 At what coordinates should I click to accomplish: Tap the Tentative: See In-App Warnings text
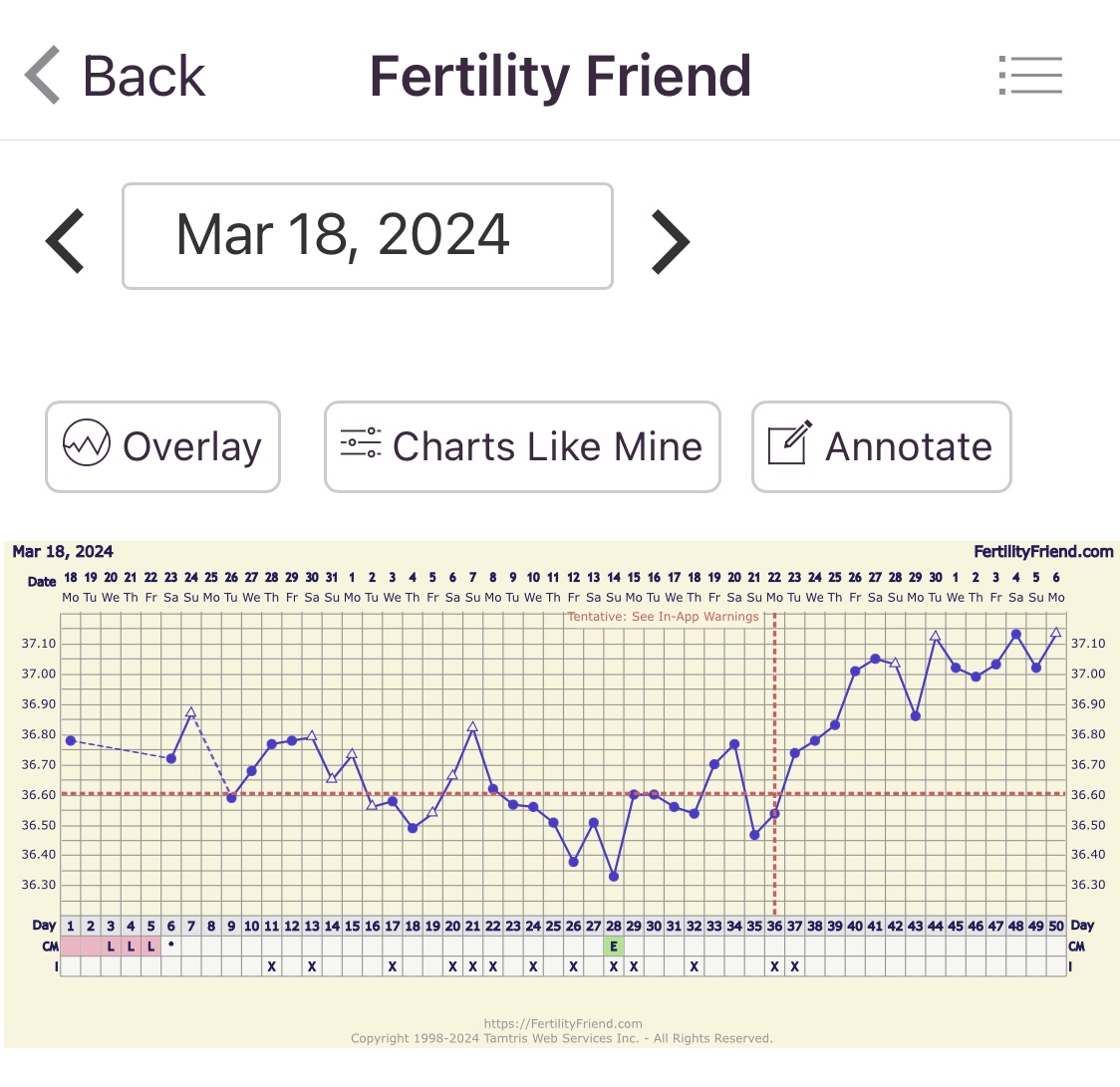(663, 617)
